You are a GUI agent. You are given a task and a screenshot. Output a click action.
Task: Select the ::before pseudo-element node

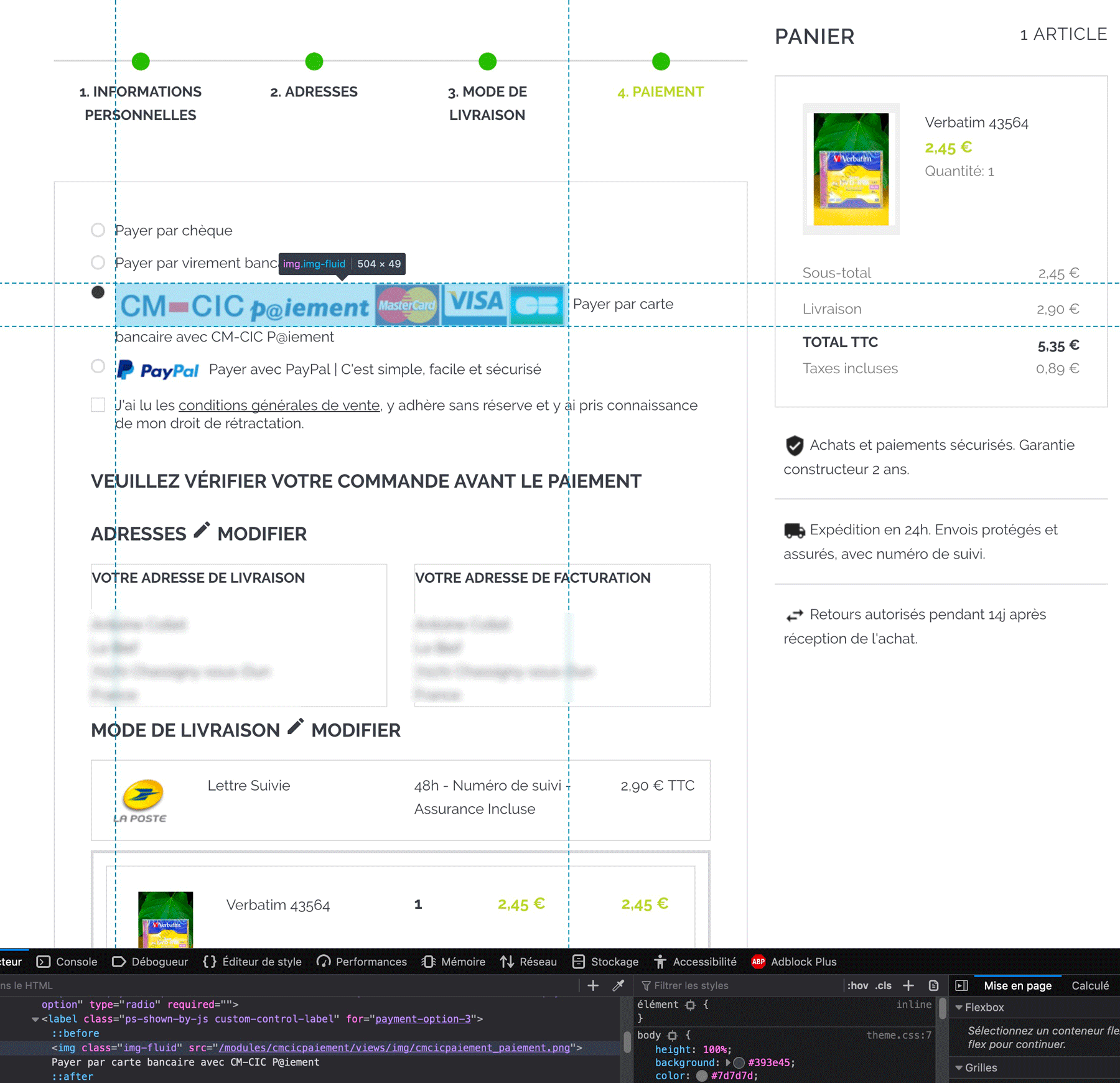point(75,1033)
